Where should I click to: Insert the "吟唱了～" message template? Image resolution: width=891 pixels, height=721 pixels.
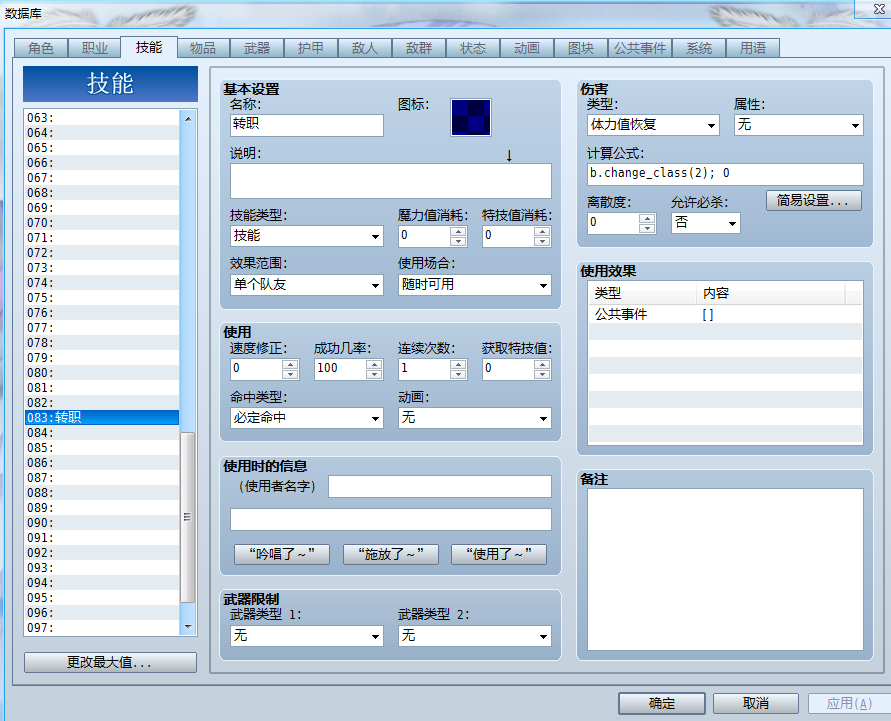pos(282,554)
